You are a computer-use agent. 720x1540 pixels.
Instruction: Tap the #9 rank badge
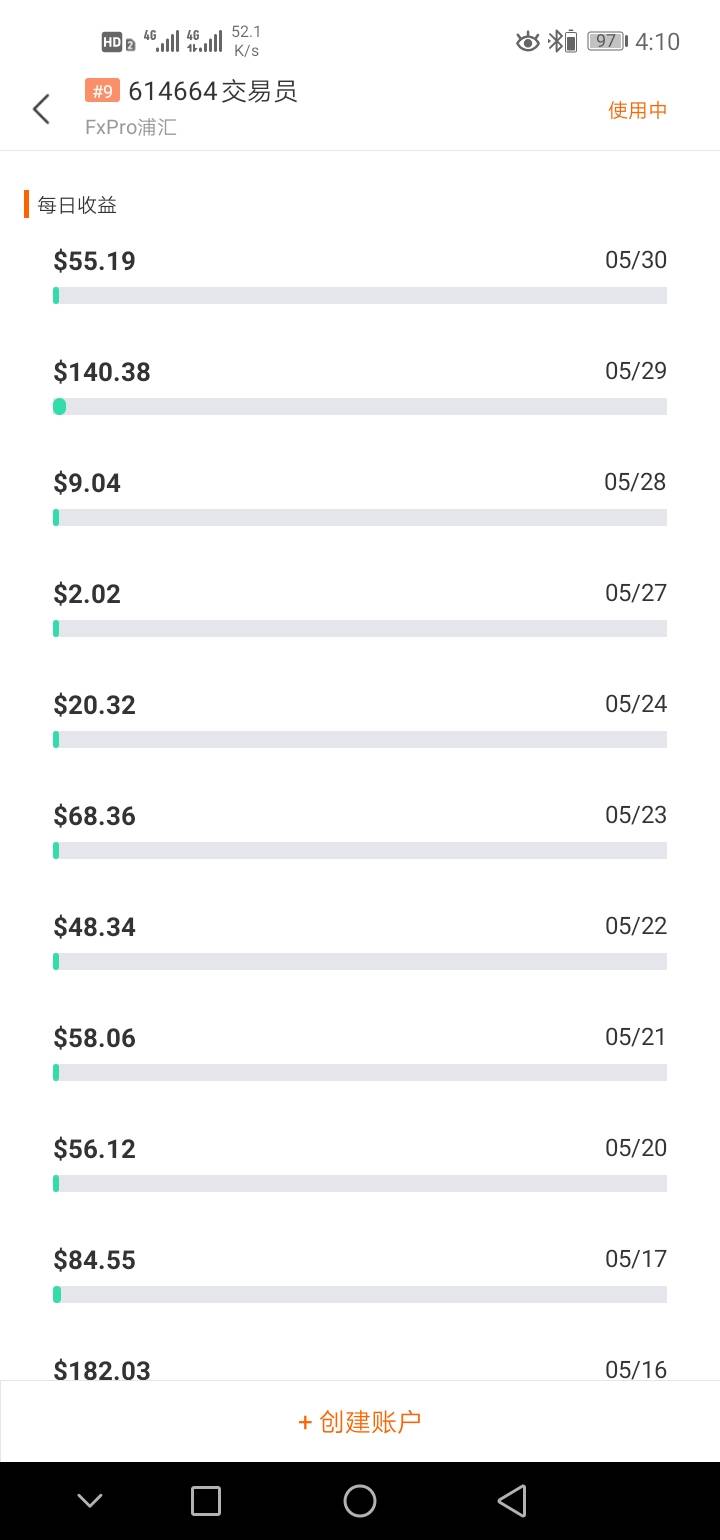(x=102, y=91)
